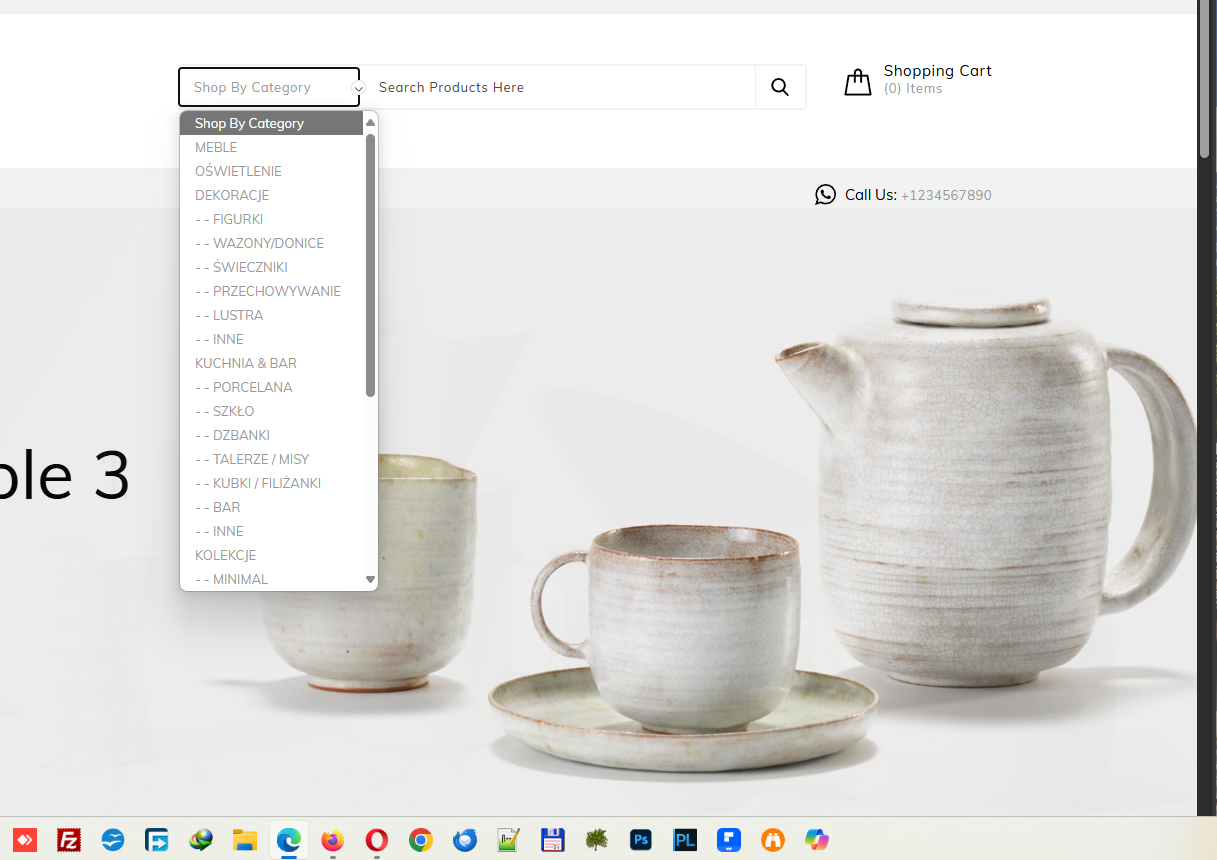Screen dimensions: 1217x860
Task: Select KUCHNIA & BAR category
Action: tap(271, 363)
